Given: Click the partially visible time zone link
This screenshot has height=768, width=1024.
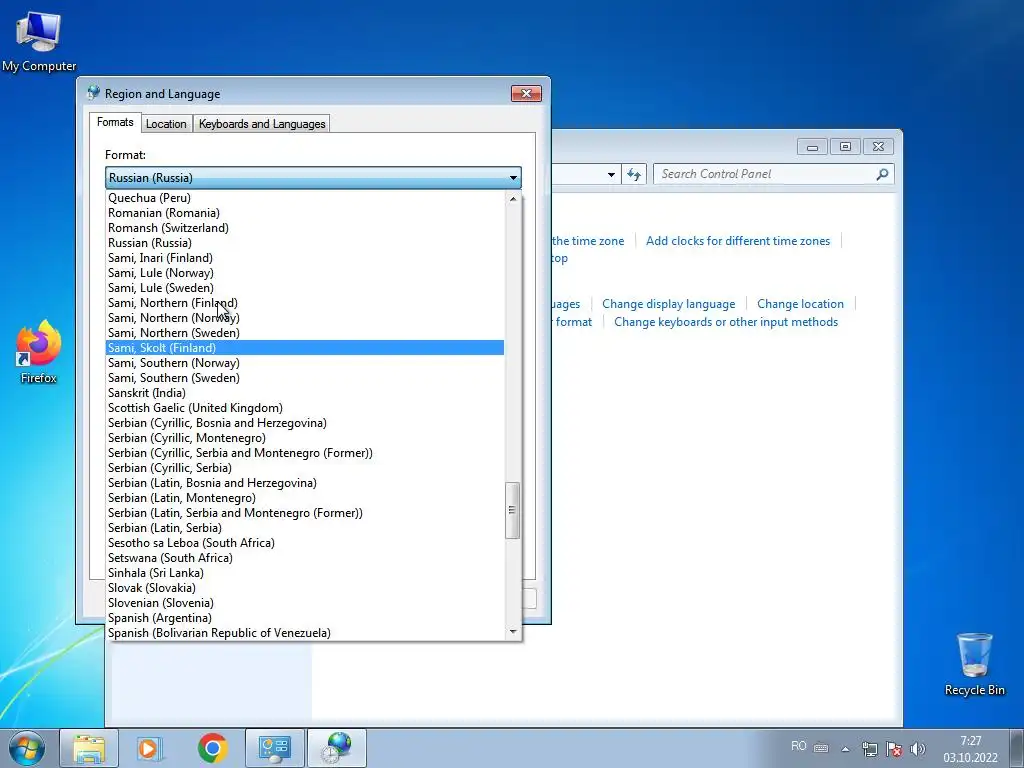Looking at the screenshot, I should [x=588, y=241].
